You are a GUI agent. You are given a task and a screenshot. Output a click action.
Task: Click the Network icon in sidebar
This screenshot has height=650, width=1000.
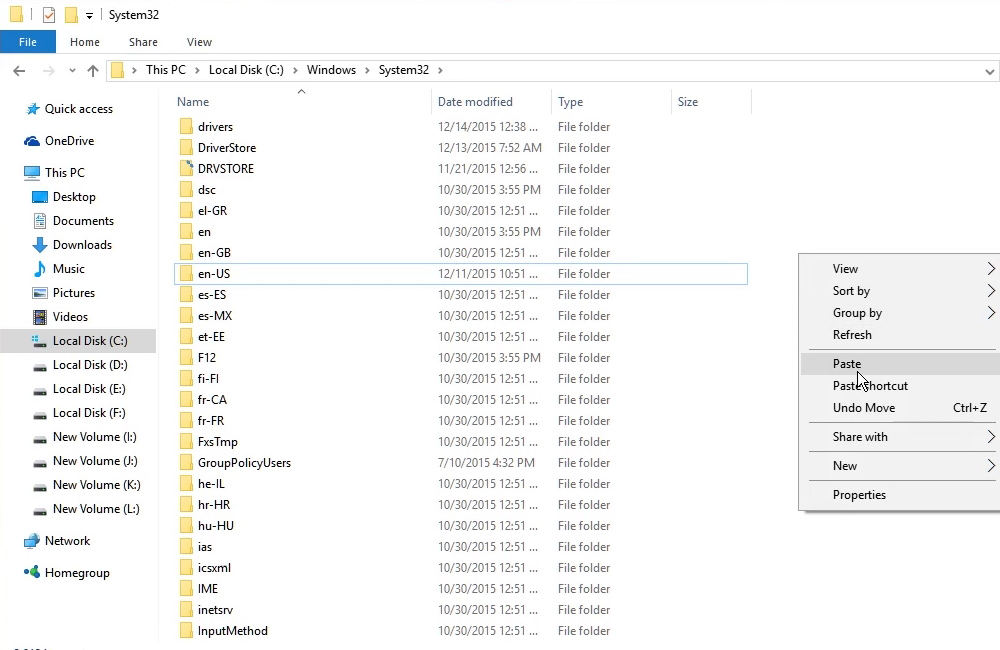32,541
